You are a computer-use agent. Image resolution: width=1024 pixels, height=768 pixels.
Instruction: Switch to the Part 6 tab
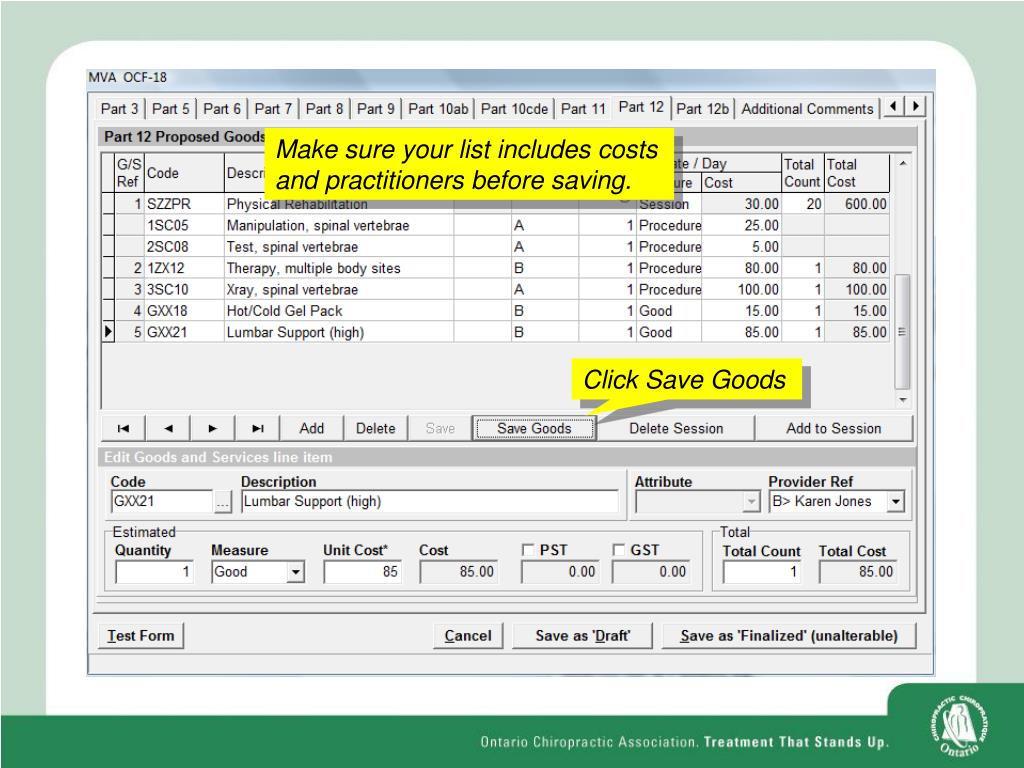click(x=222, y=109)
